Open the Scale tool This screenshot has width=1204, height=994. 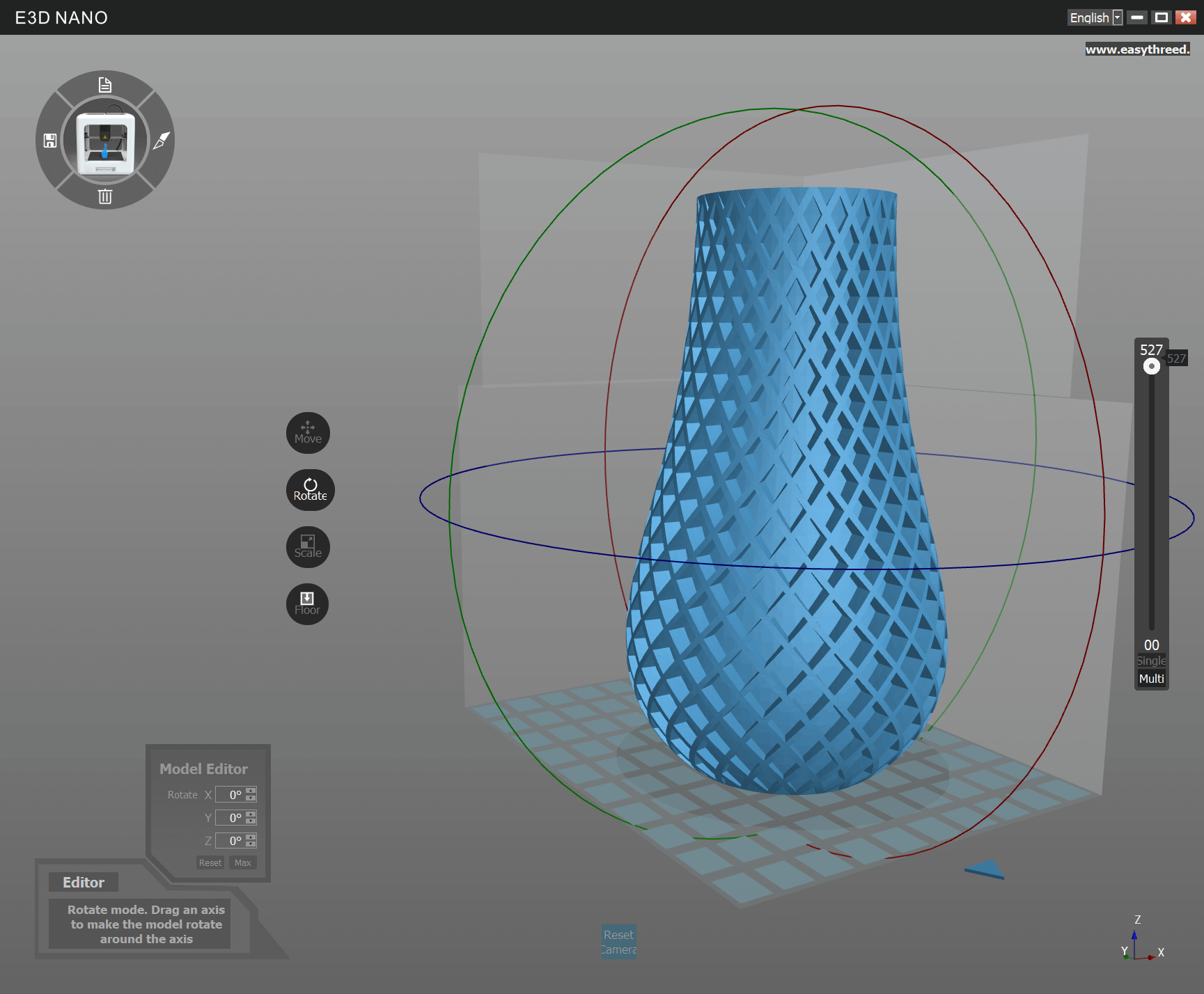(x=307, y=547)
